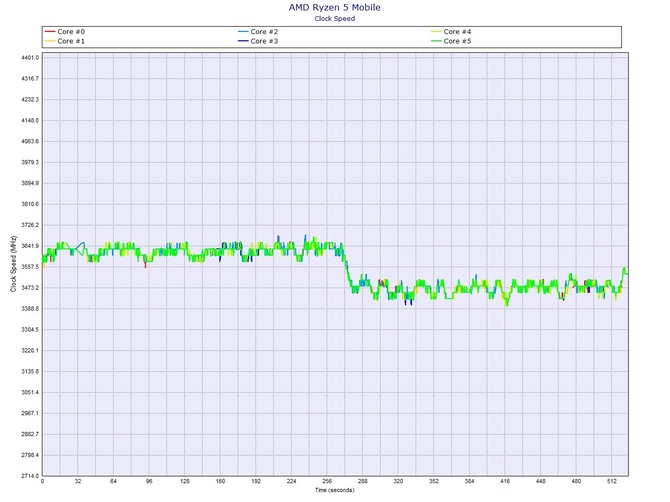Click the 3979.3 y-axis value
Image resolution: width=670 pixels, height=502 pixels.
click(30, 162)
